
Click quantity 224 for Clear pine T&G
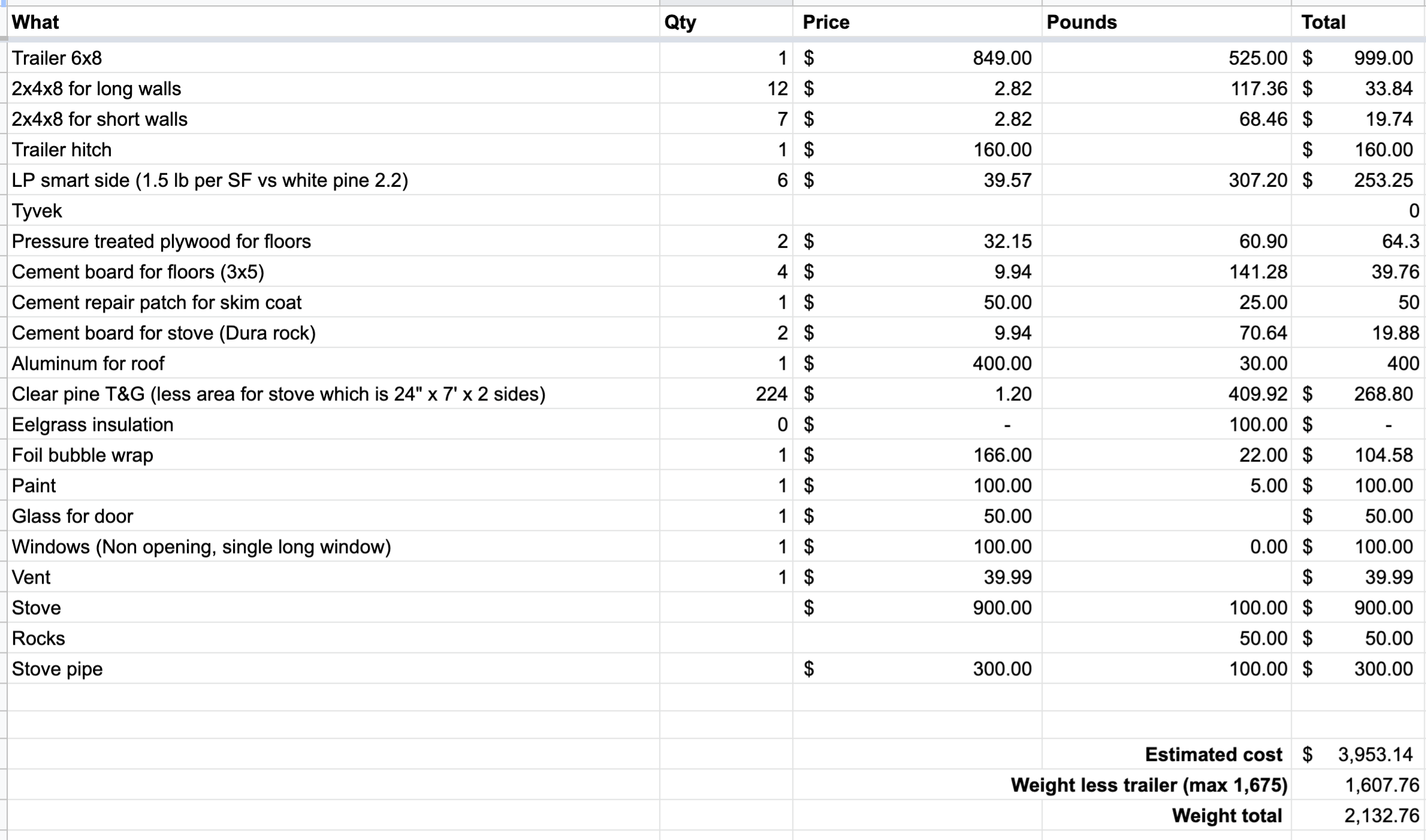coord(726,394)
